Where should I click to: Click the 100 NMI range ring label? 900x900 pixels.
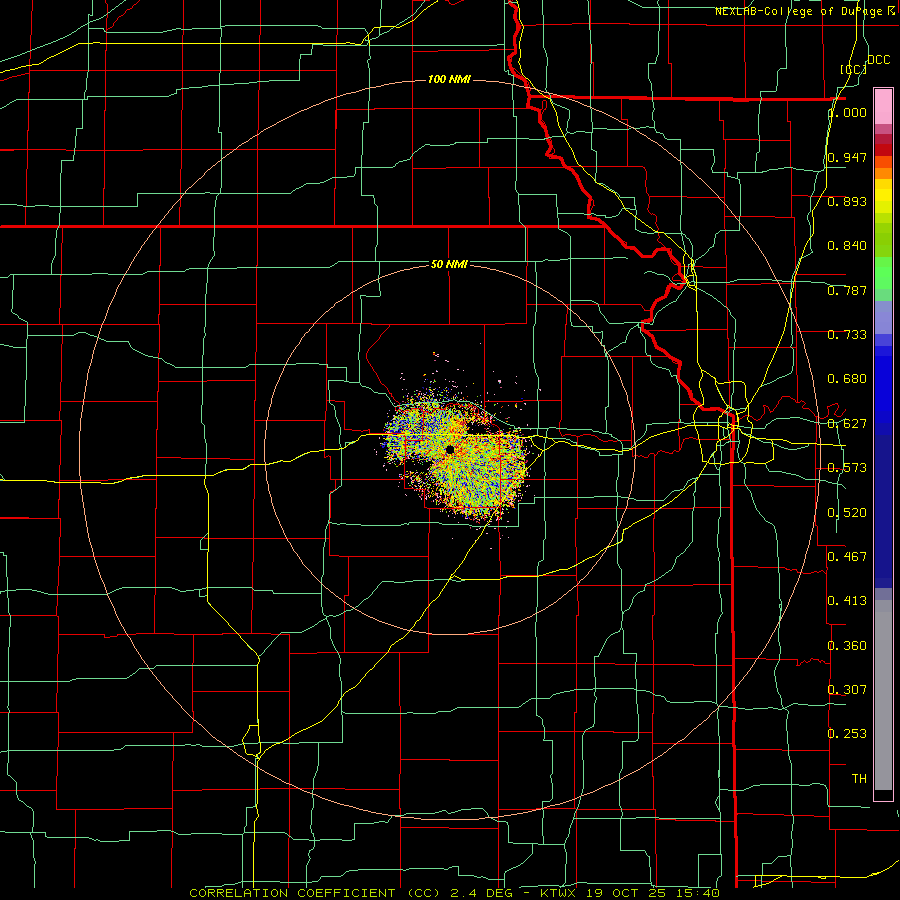pos(449,79)
